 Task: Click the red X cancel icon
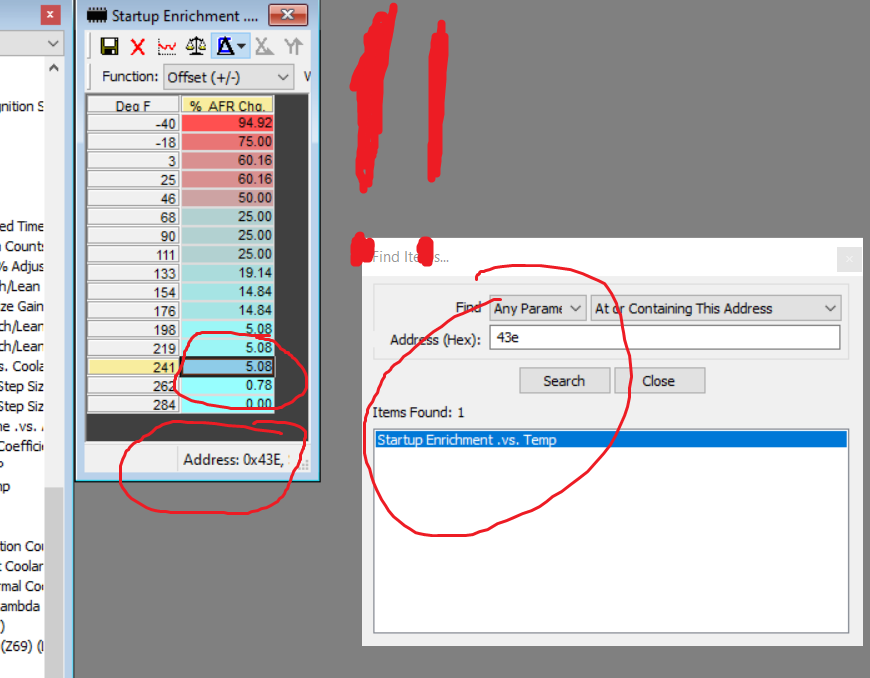pos(138,46)
